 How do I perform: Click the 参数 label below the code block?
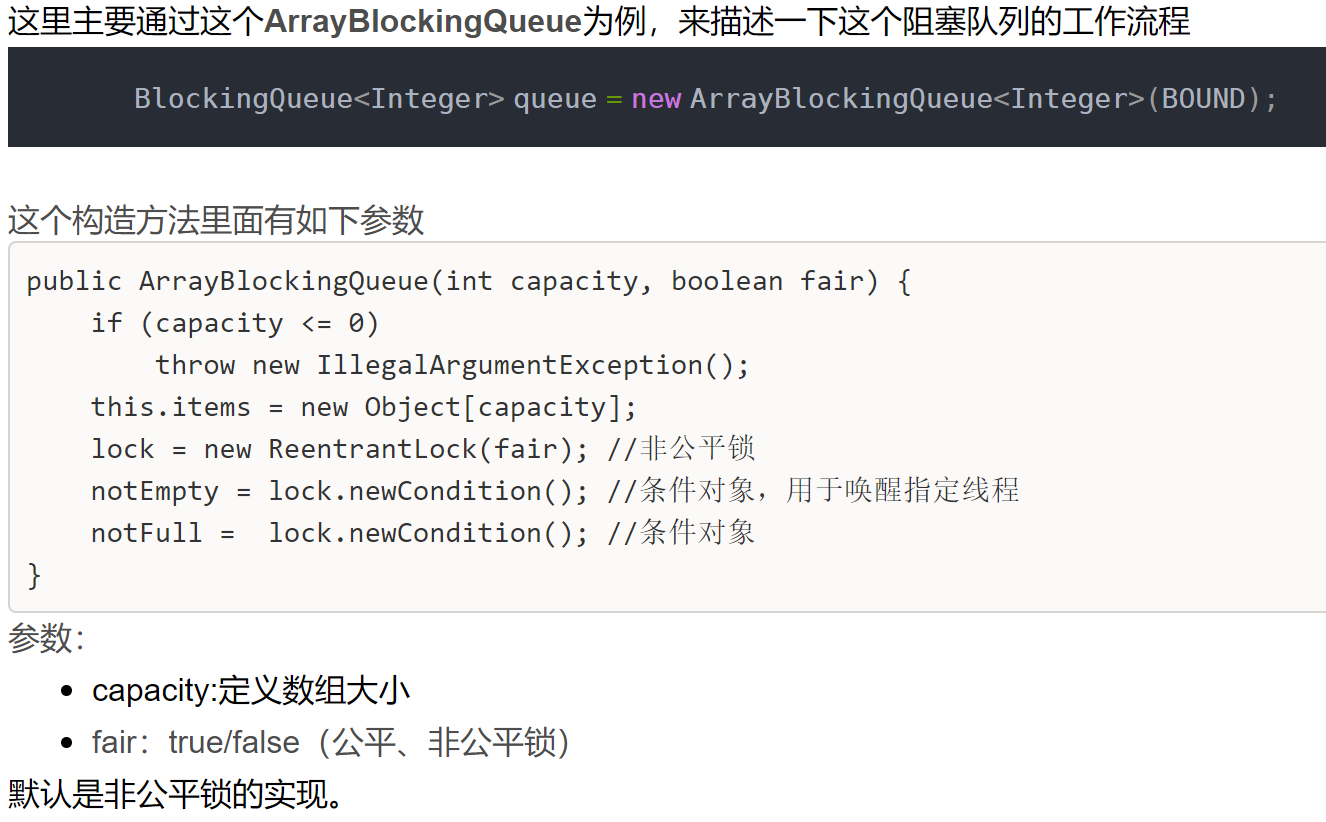pyautogui.click(x=46, y=638)
